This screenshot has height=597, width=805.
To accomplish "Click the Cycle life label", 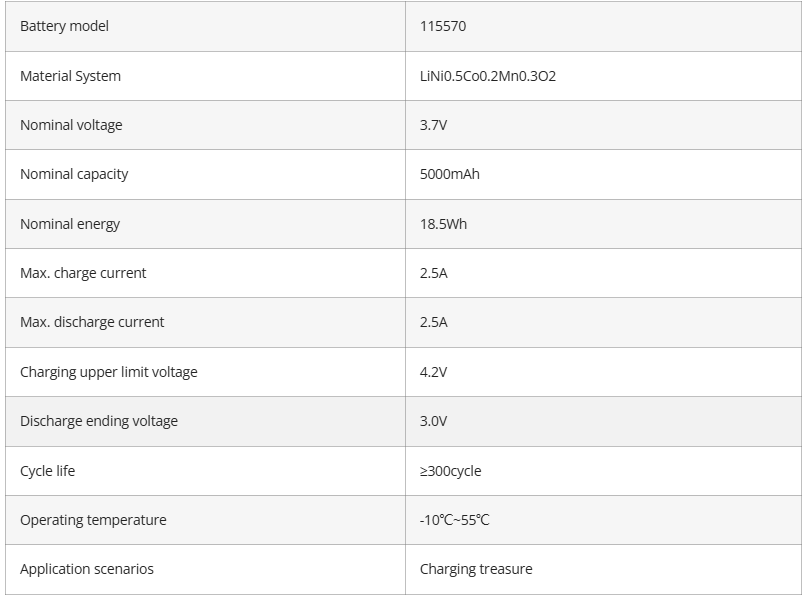I will click(x=47, y=471).
